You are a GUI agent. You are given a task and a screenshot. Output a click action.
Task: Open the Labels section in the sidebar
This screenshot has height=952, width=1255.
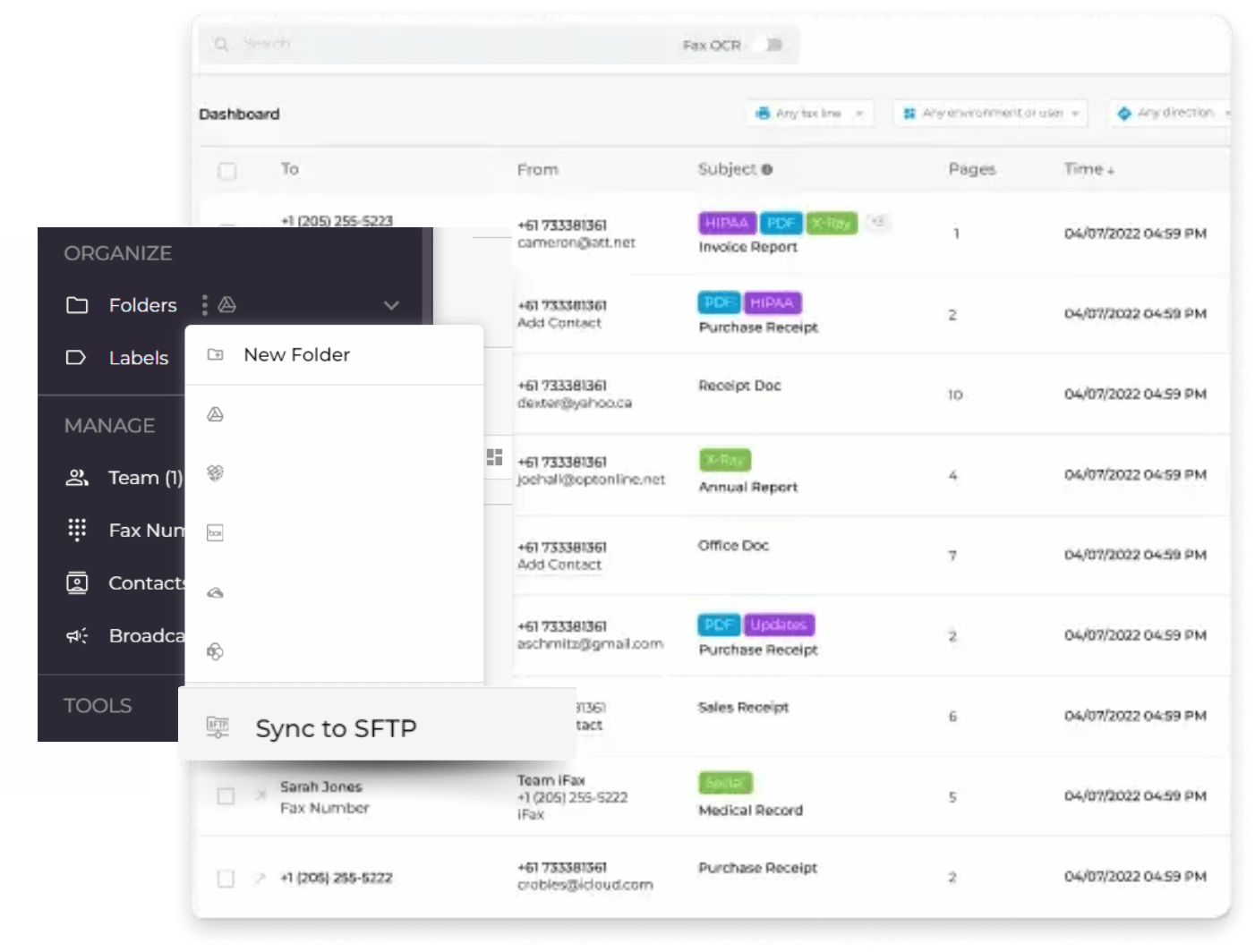click(x=138, y=357)
